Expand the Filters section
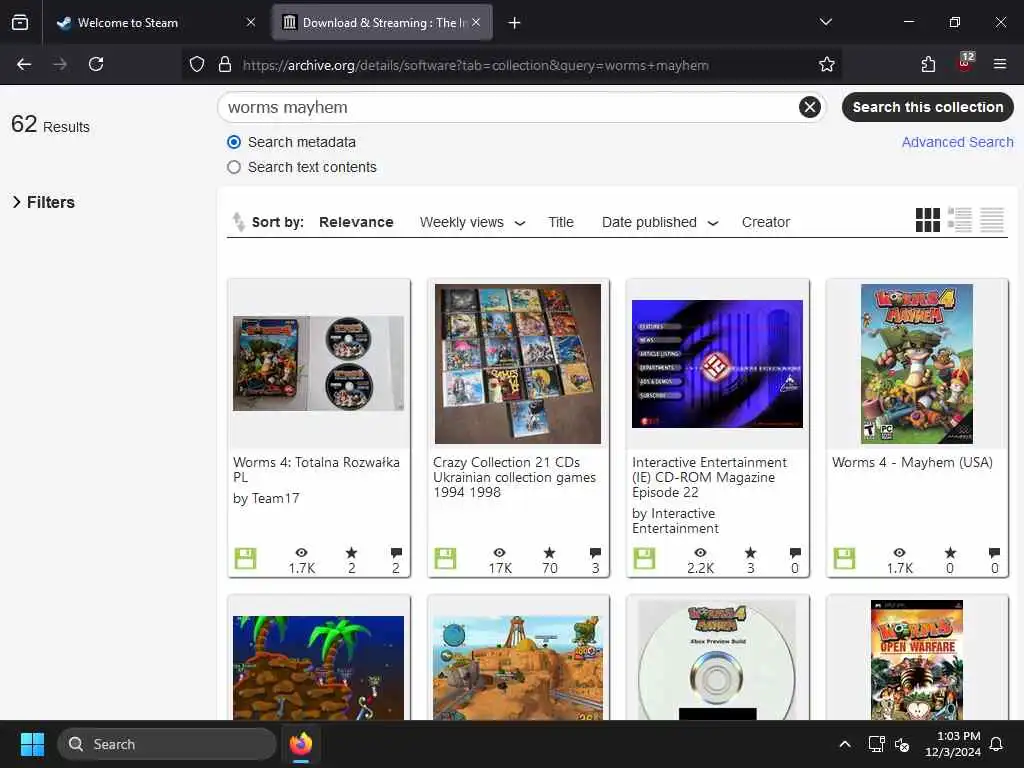The width and height of the screenshot is (1024, 768). [x=43, y=202]
